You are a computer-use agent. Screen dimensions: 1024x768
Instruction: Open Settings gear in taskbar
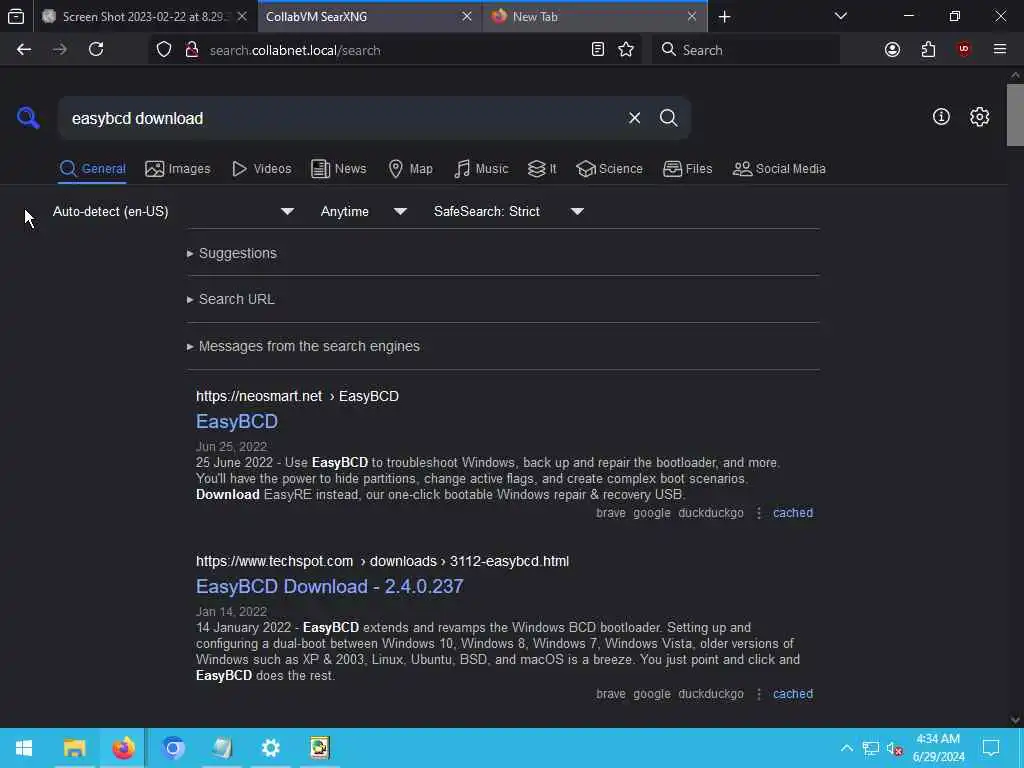[x=270, y=748]
